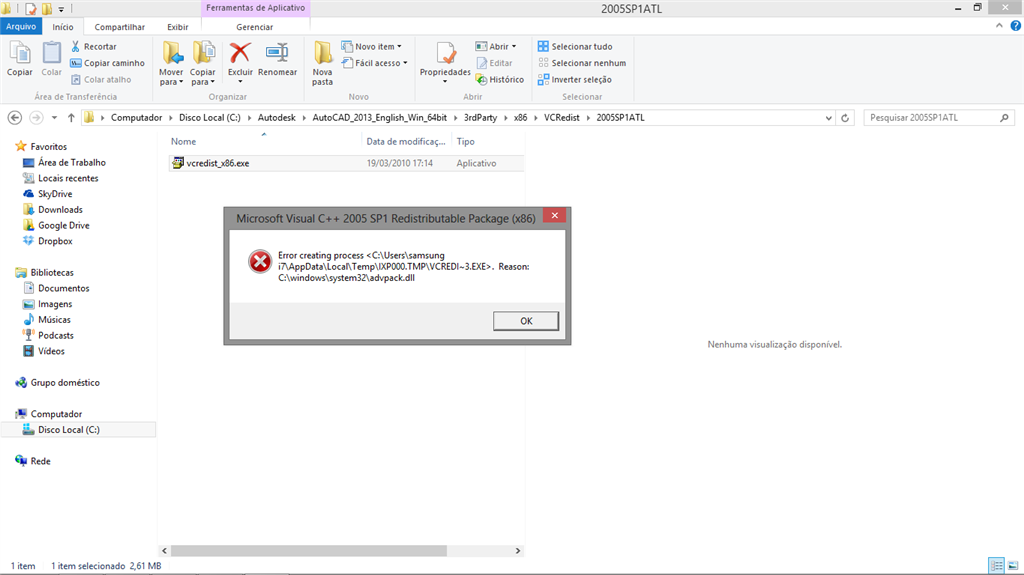The image size is (1024, 575).
Task: Click OK in the error dialog
Action: (526, 321)
